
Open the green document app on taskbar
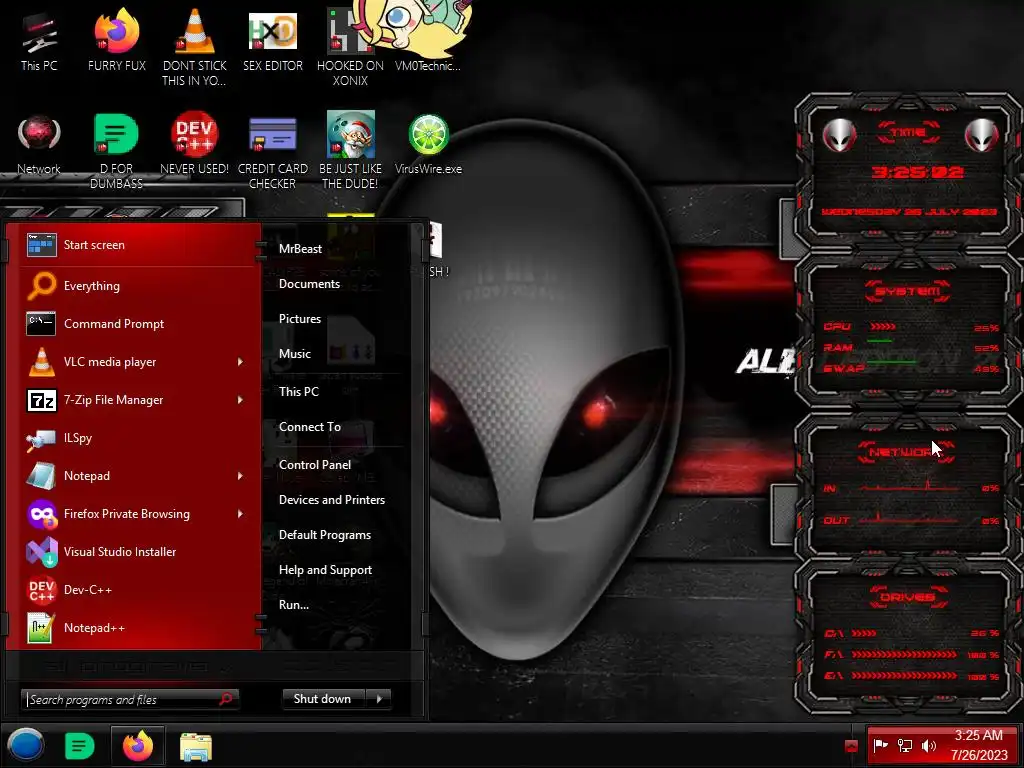click(x=79, y=746)
